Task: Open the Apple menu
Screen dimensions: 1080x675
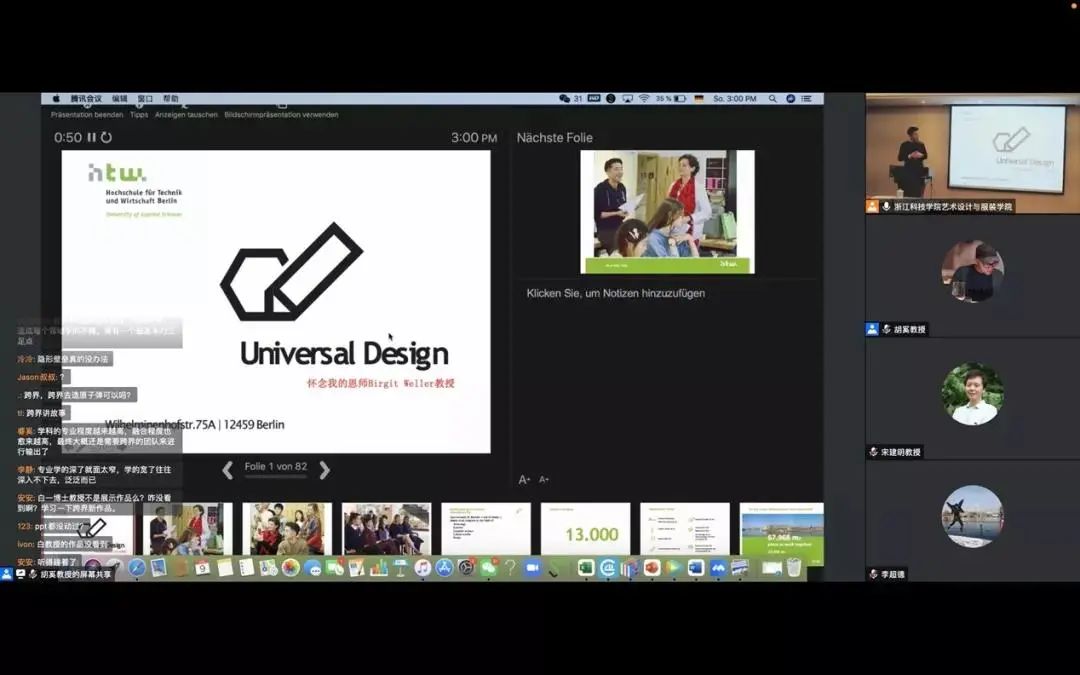Action: (56, 98)
